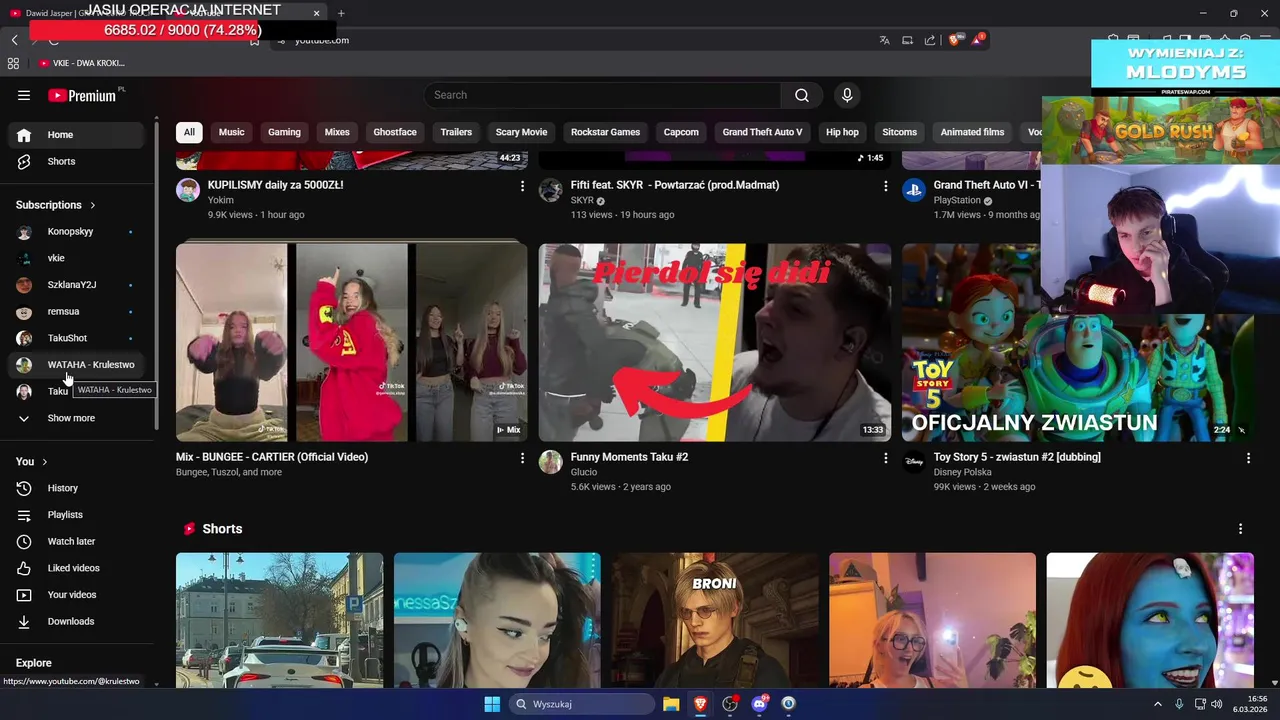
Task: Click Disney Polska channel avatar
Action: [x=914, y=461]
